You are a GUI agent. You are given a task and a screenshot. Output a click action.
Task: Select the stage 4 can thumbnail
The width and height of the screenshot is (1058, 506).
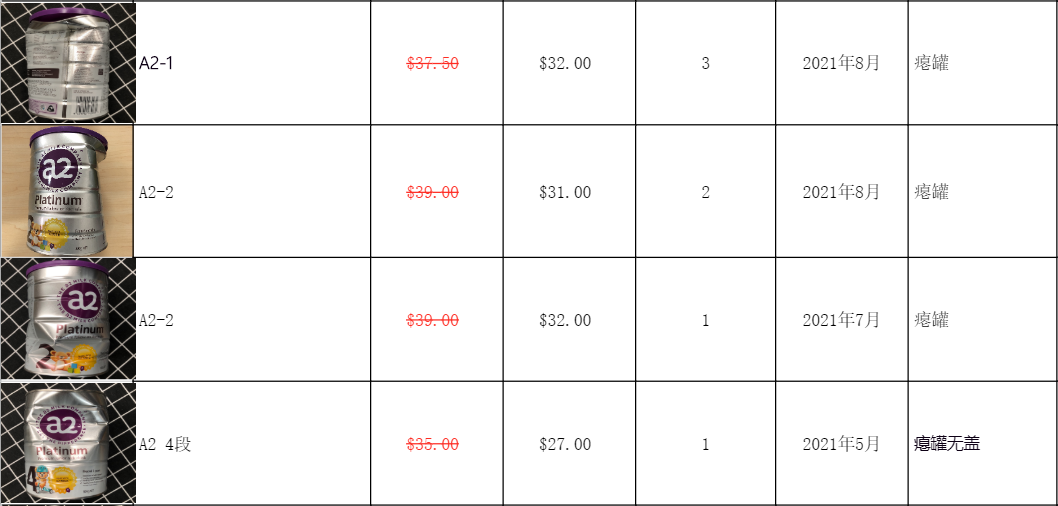(x=68, y=443)
